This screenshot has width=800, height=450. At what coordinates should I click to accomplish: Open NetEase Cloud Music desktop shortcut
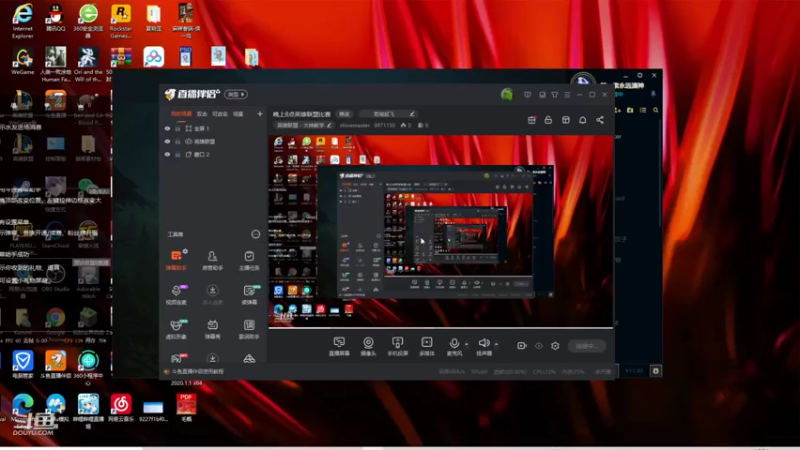(121, 407)
